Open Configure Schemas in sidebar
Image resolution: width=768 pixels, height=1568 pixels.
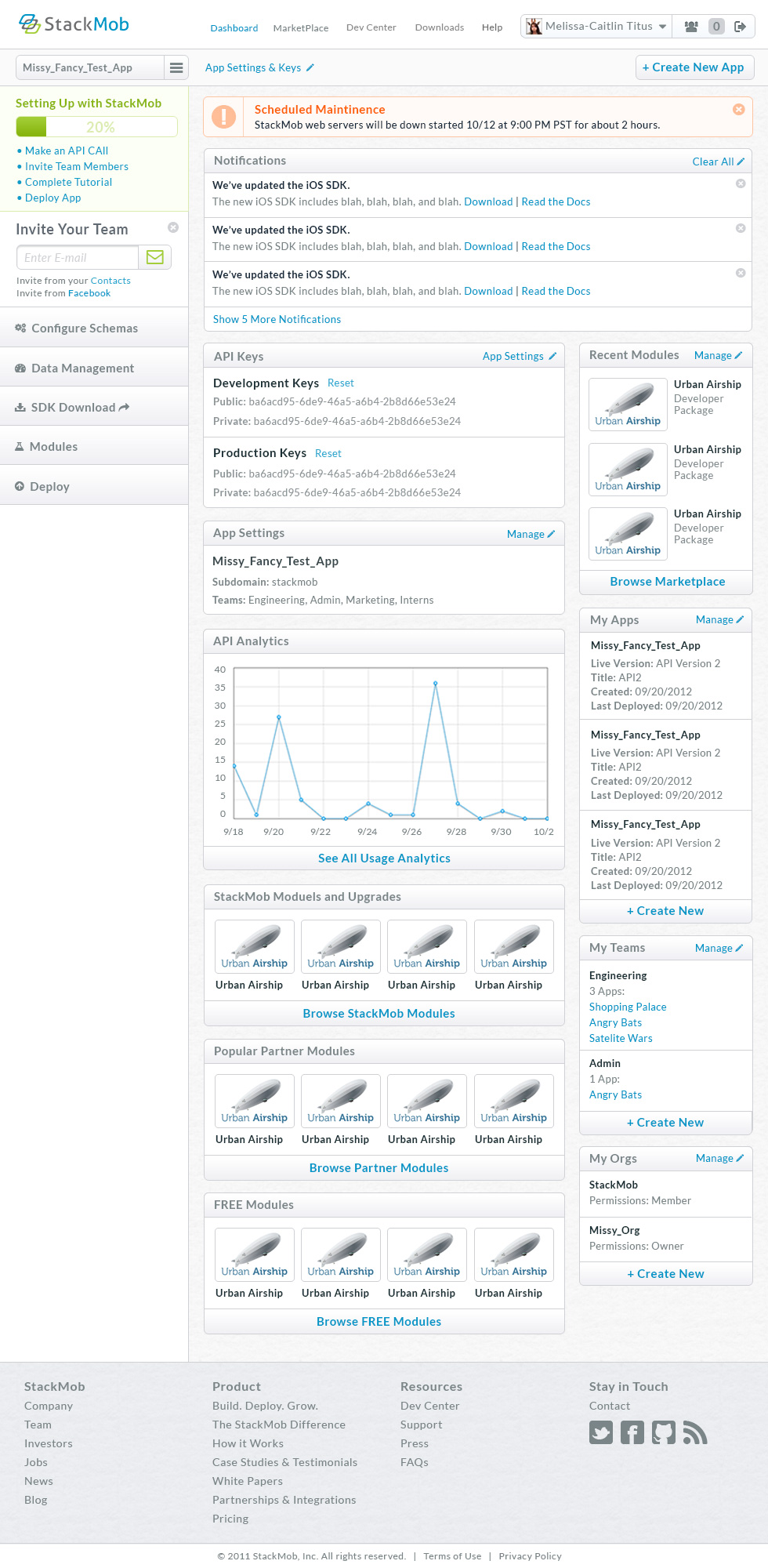(x=94, y=328)
